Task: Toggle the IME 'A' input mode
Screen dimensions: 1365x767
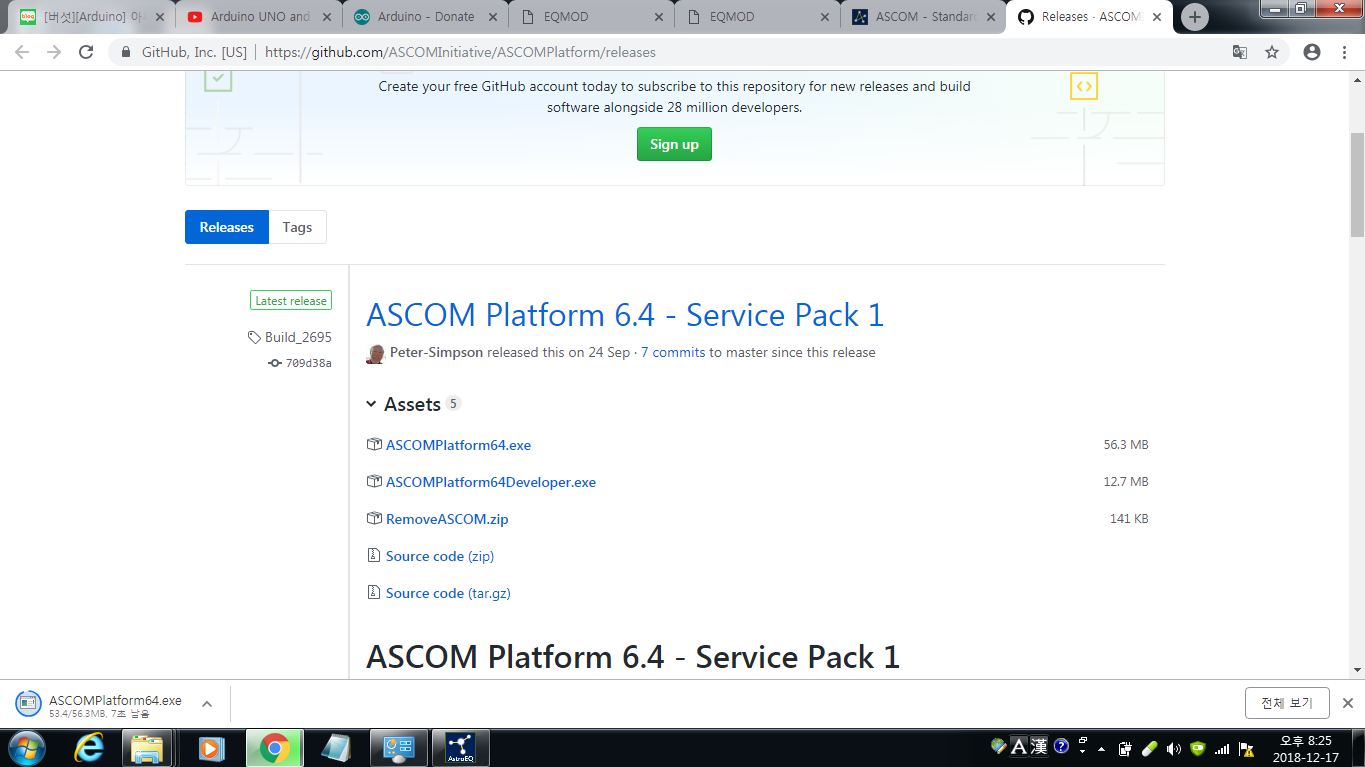Action: [1019, 746]
